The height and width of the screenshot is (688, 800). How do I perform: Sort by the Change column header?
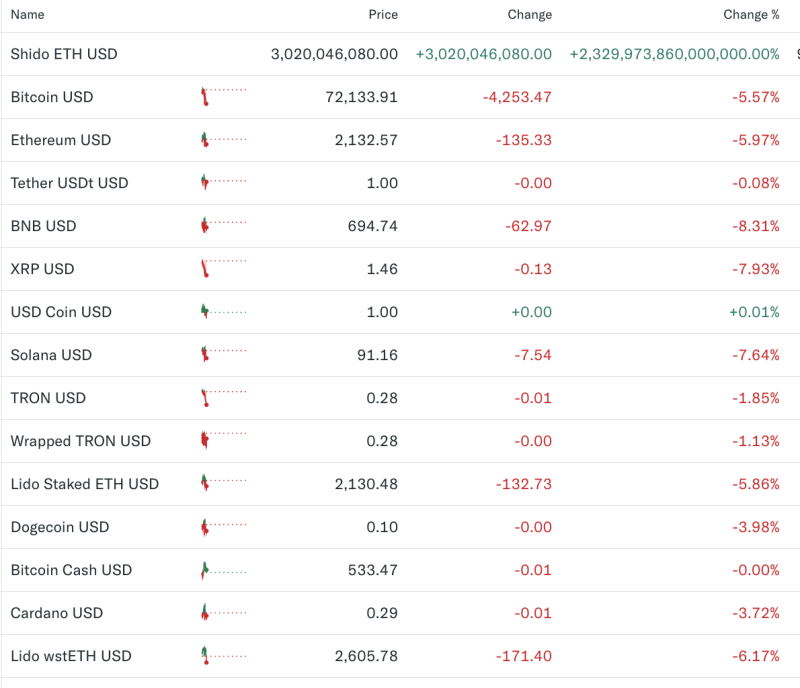pos(529,15)
